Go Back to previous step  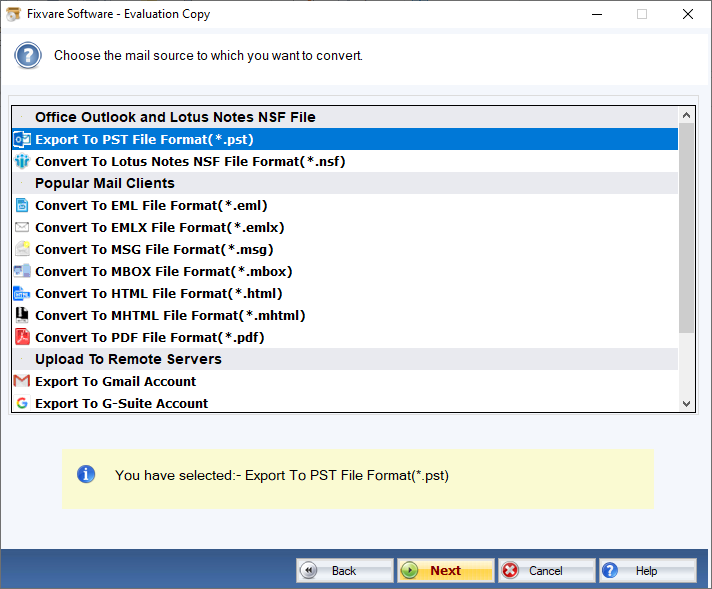345,570
